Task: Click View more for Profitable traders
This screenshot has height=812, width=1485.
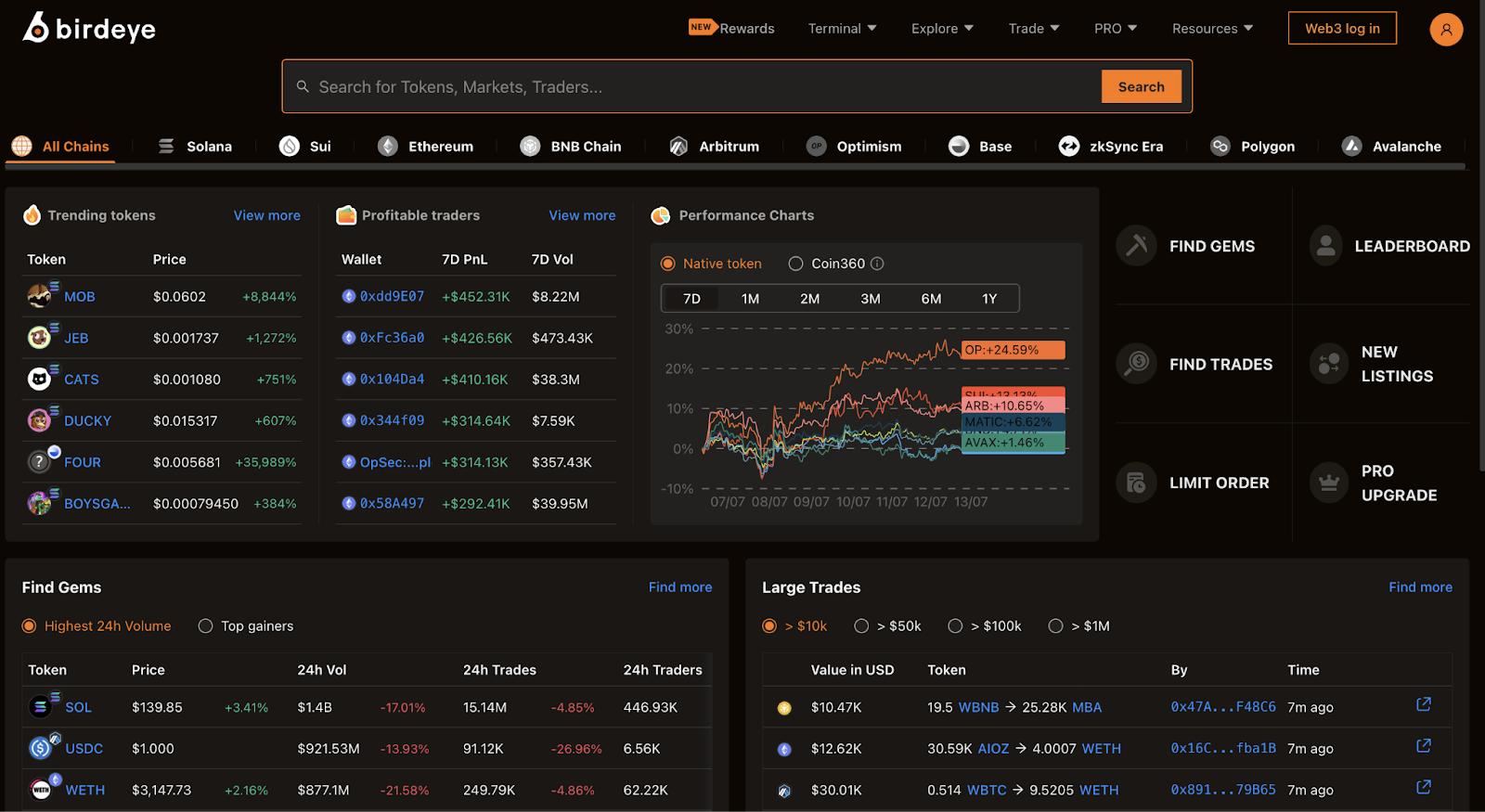Action: (x=582, y=215)
